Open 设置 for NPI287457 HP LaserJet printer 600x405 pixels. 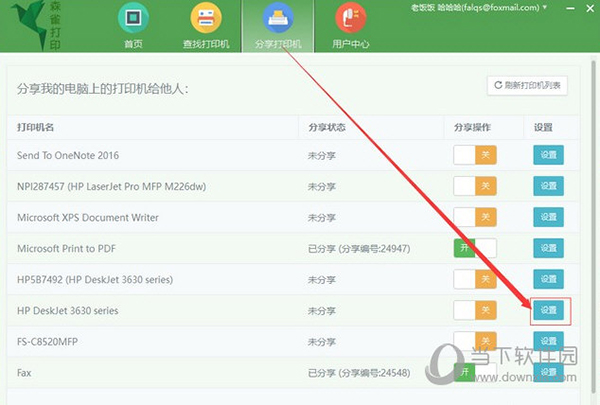point(548,186)
